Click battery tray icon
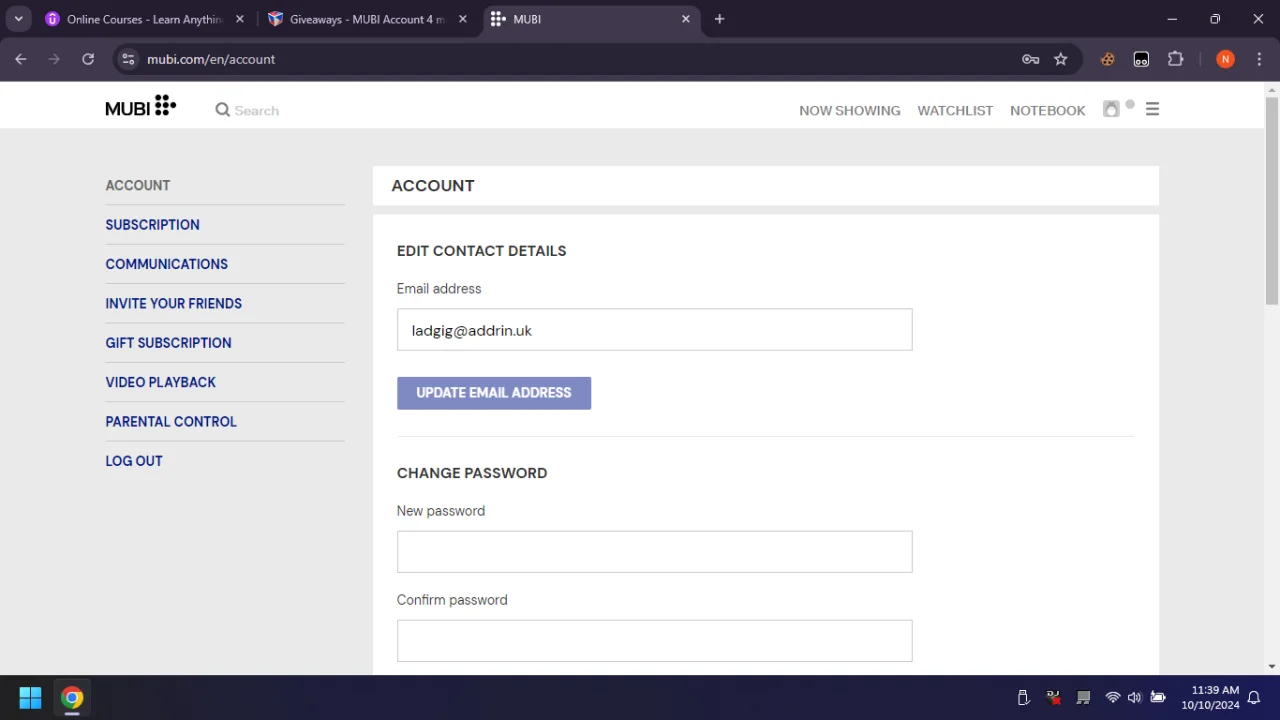1280x720 pixels. tap(1158, 698)
